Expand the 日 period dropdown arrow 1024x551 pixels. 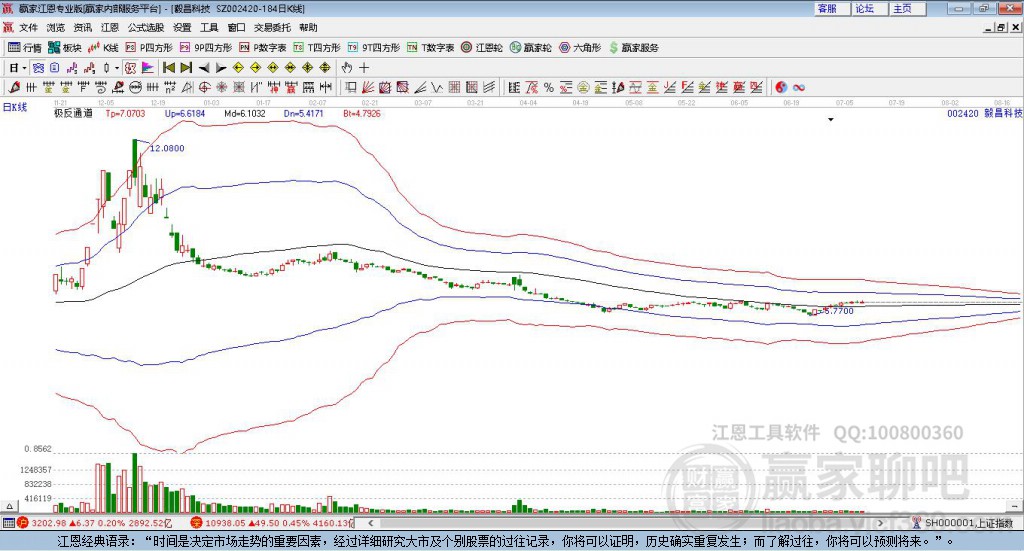coord(24,68)
